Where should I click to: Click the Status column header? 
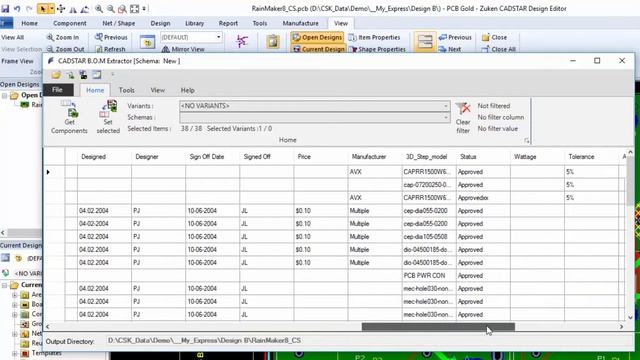(468, 157)
